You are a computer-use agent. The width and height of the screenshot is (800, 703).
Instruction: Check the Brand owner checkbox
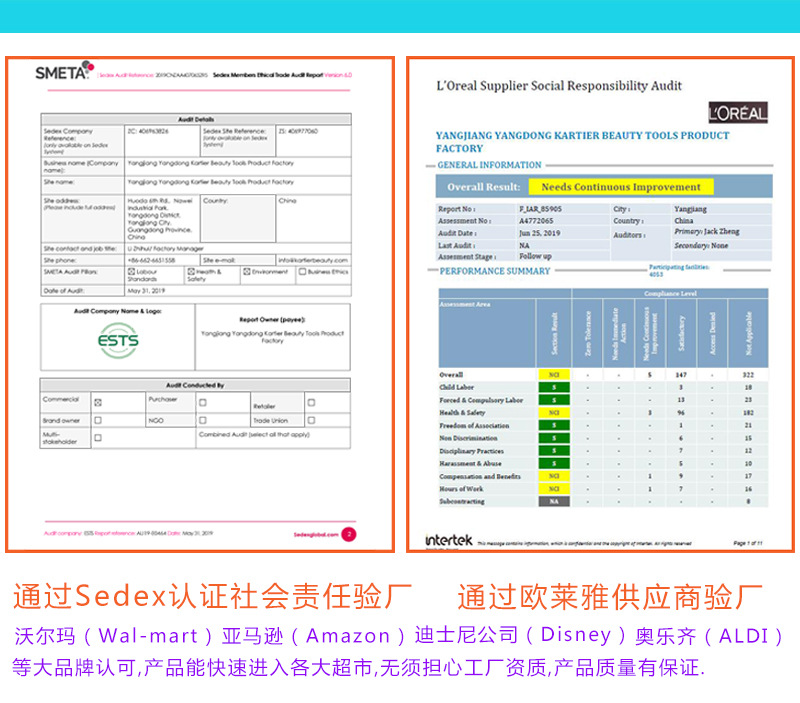pyautogui.click(x=98, y=420)
